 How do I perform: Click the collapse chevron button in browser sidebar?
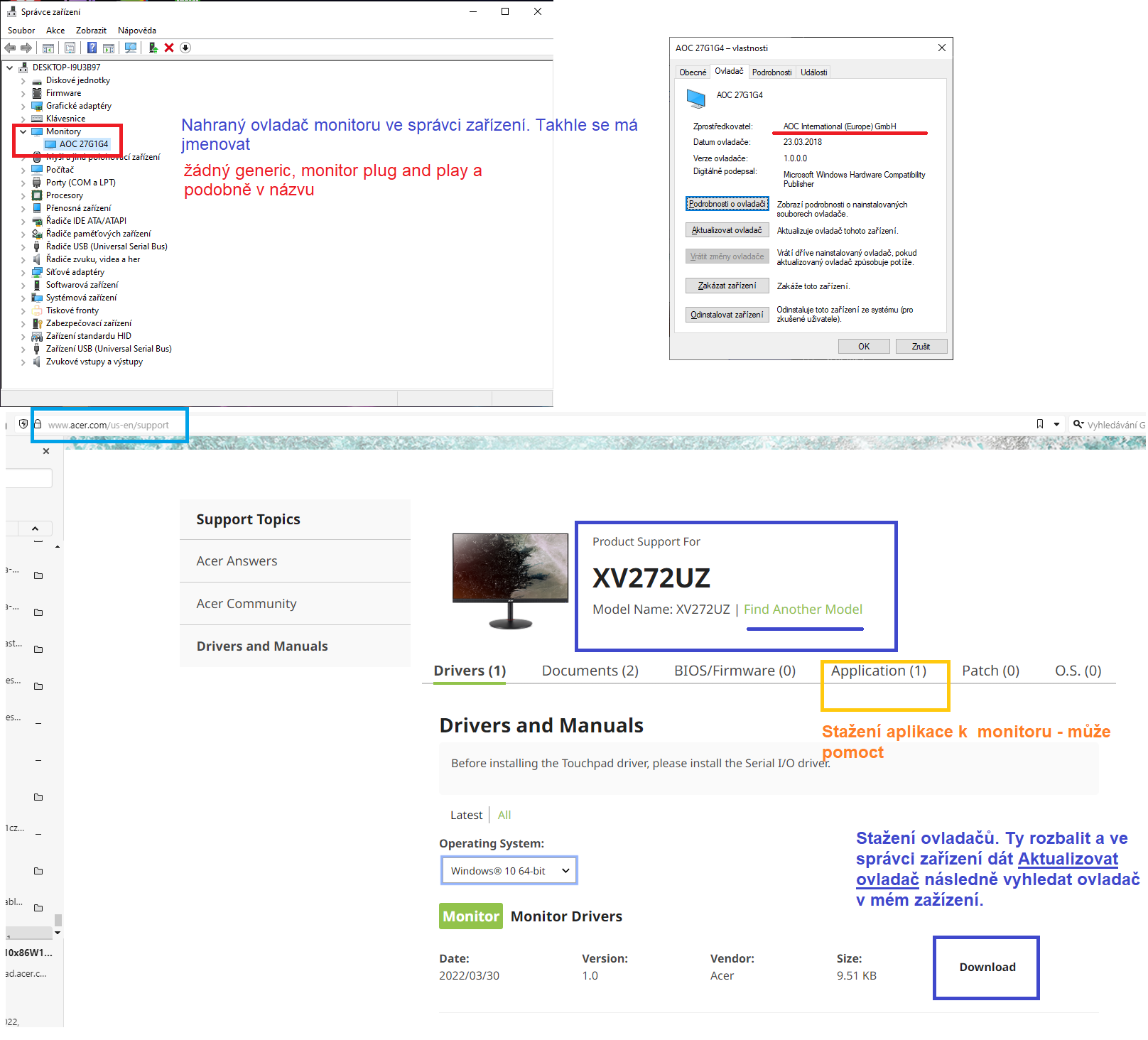coord(35,529)
